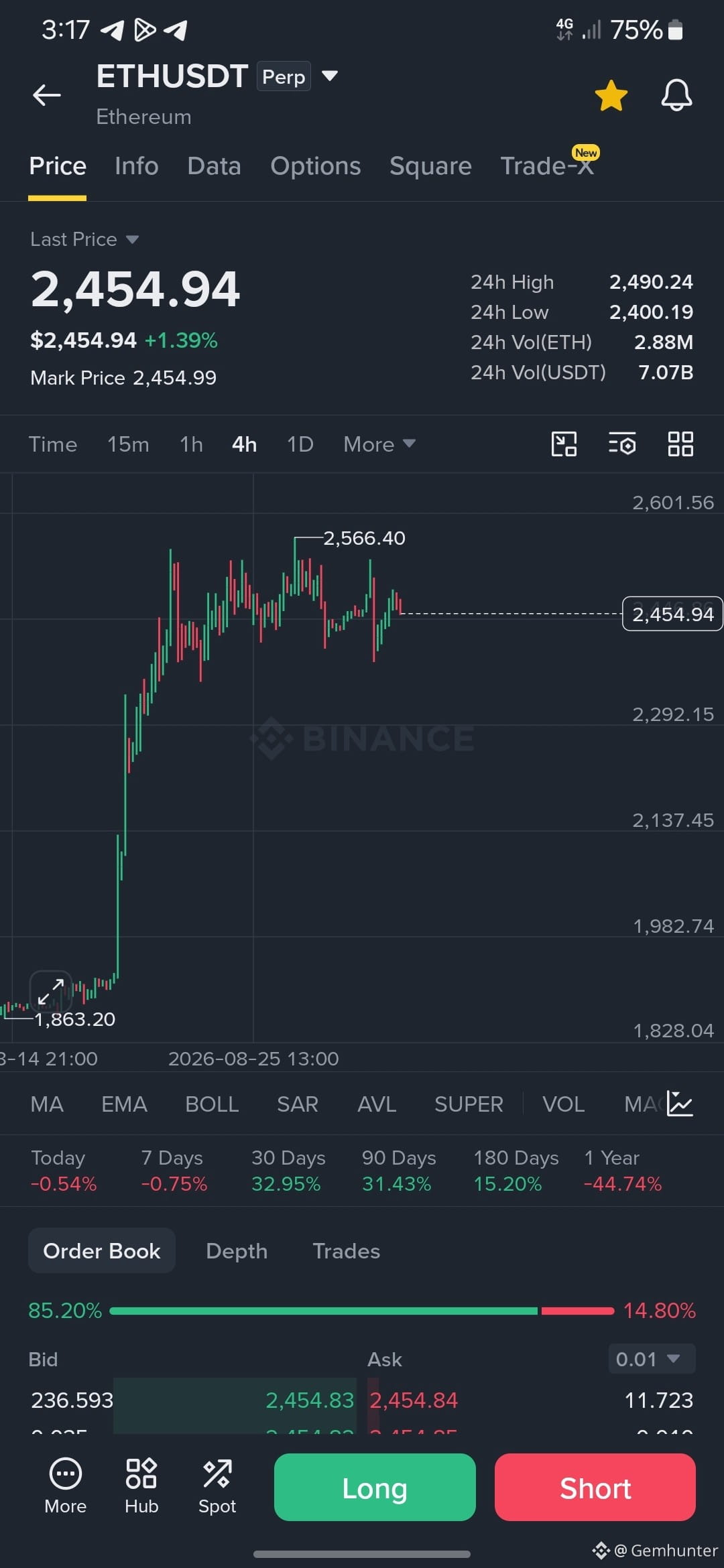
Task: Tap the back arrow icon
Action: (x=47, y=95)
